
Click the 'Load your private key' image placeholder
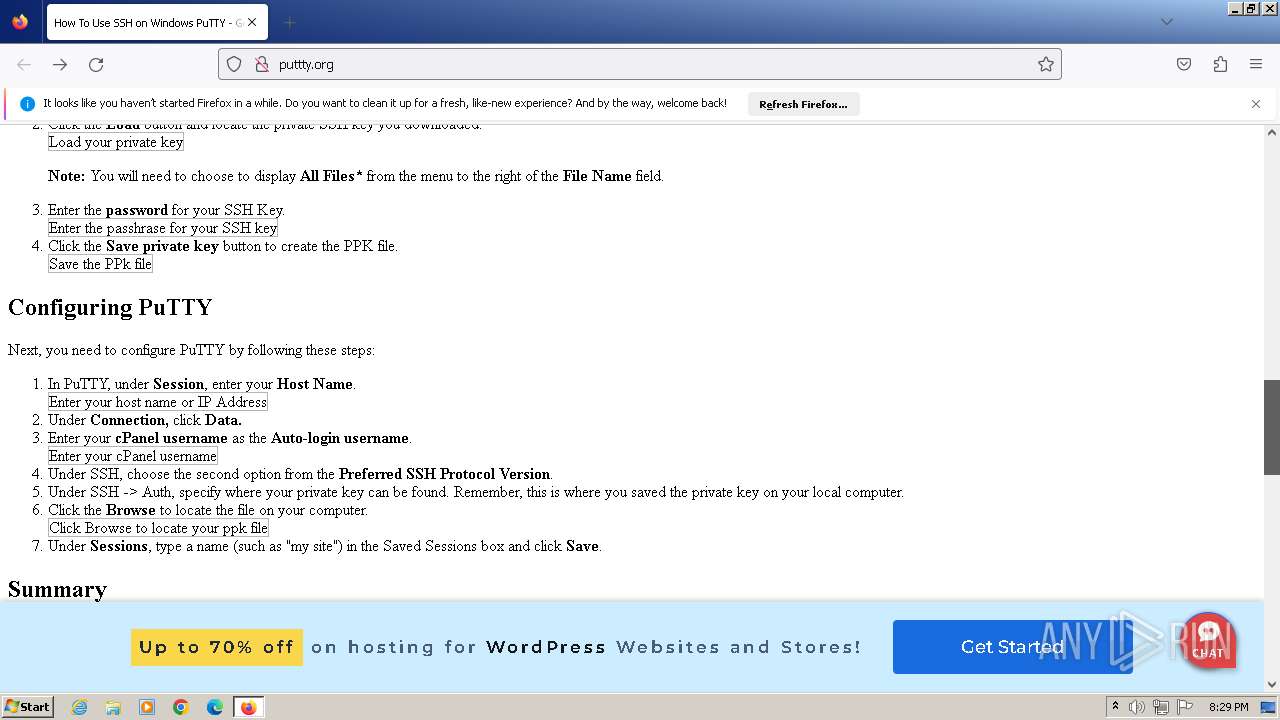pyautogui.click(x=116, y=142)
